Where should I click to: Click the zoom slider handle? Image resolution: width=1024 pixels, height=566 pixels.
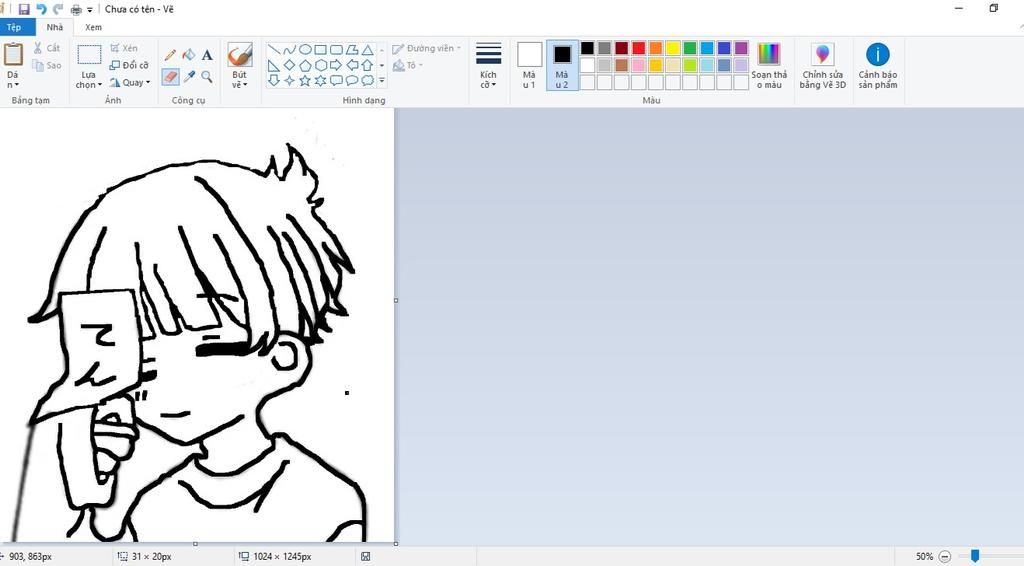point(974,556)
